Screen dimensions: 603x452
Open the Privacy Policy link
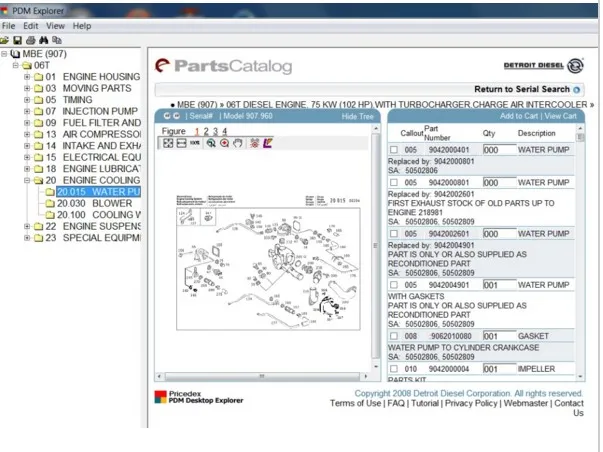tap(471, 404)
